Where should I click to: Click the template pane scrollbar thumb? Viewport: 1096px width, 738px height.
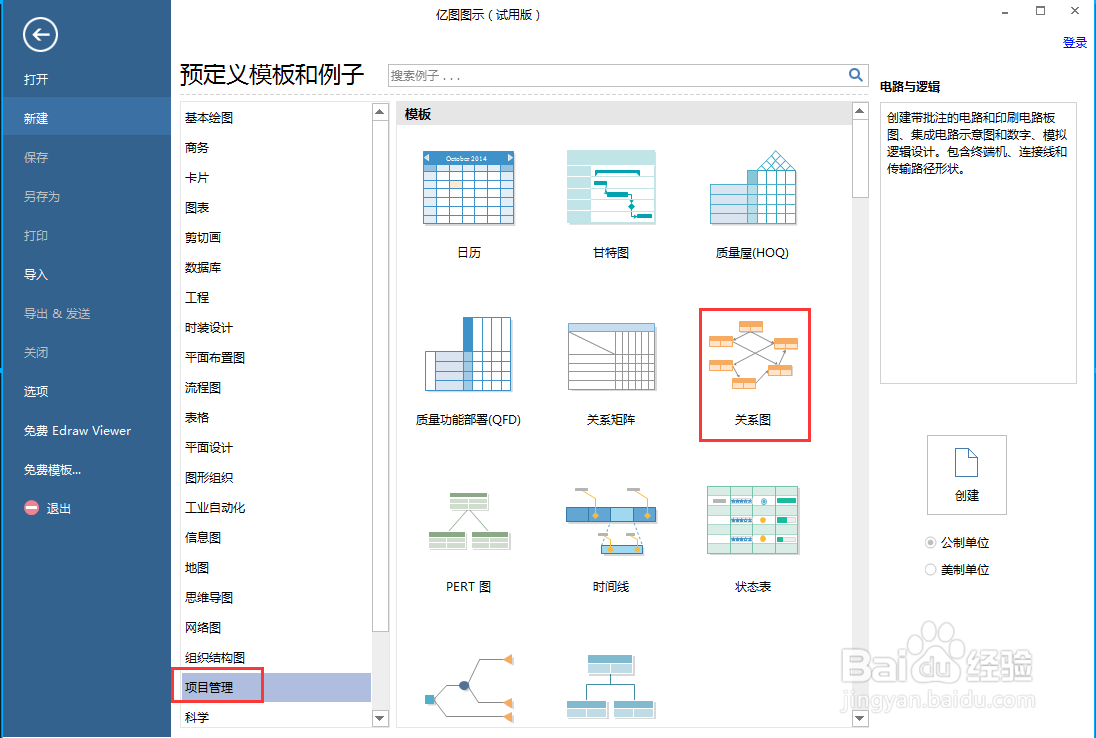click(x=860, y=159)
